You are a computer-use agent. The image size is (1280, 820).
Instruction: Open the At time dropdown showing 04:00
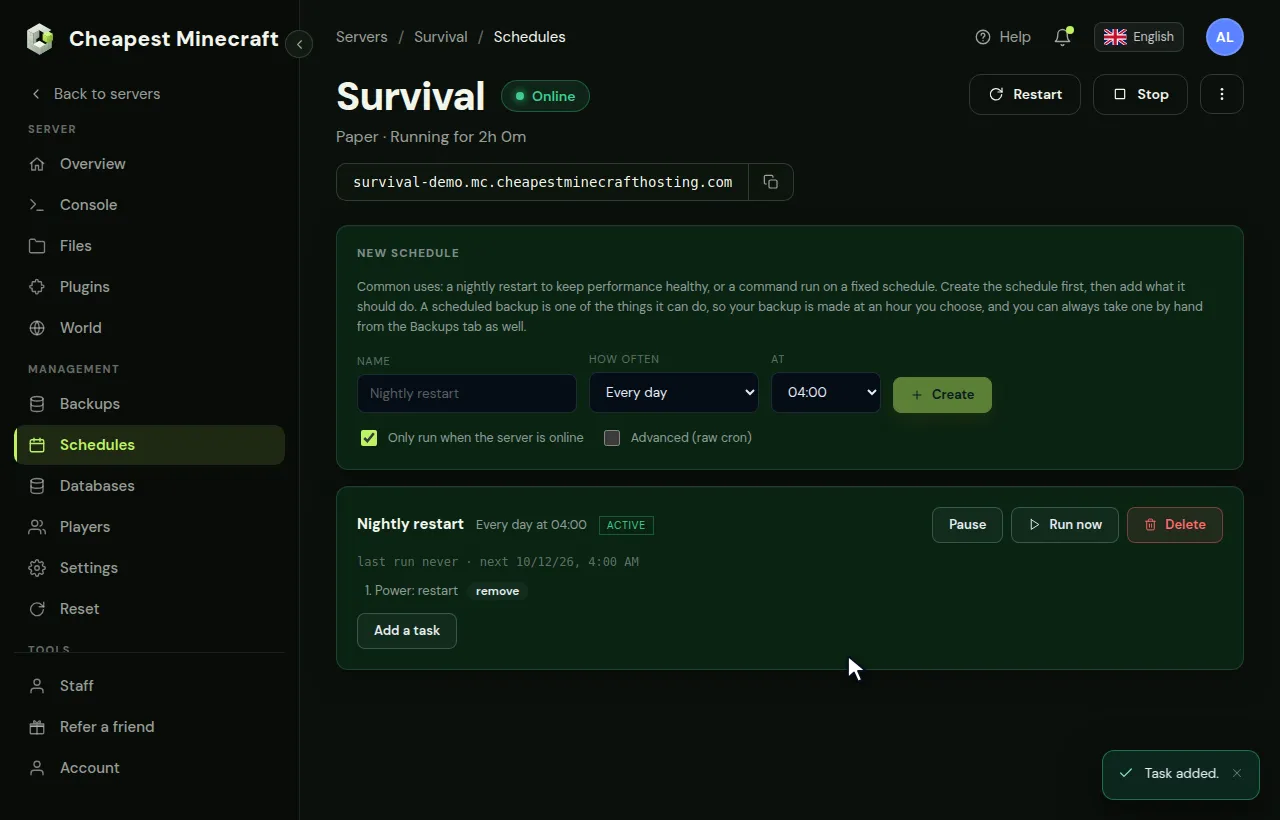tap(826, 393)
